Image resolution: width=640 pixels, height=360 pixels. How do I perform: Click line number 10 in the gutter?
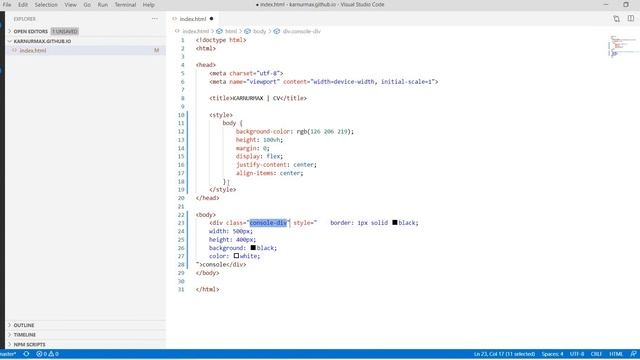pos(181,115)
